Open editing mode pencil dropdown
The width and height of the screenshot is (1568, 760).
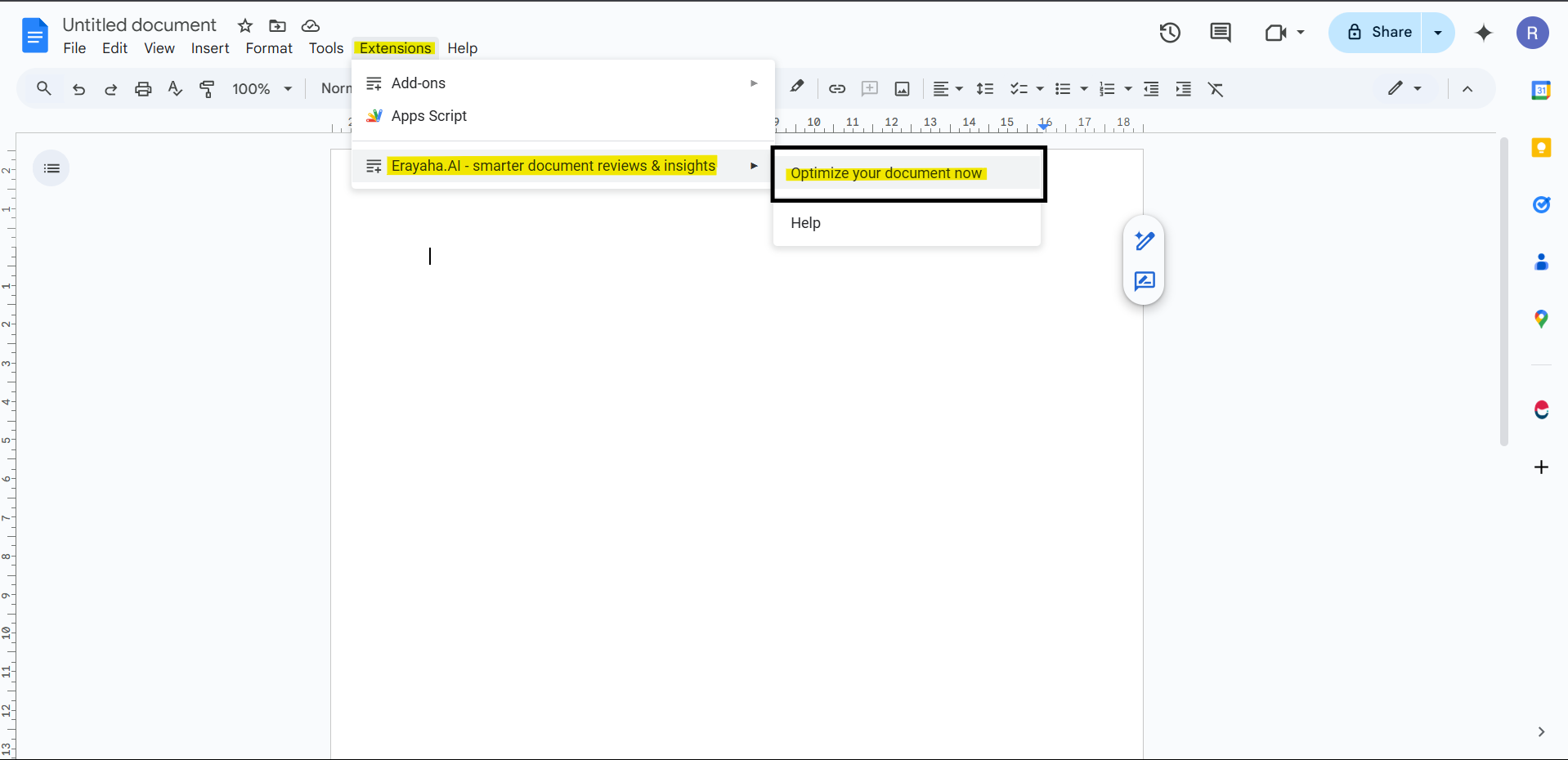coord(1405,88)
